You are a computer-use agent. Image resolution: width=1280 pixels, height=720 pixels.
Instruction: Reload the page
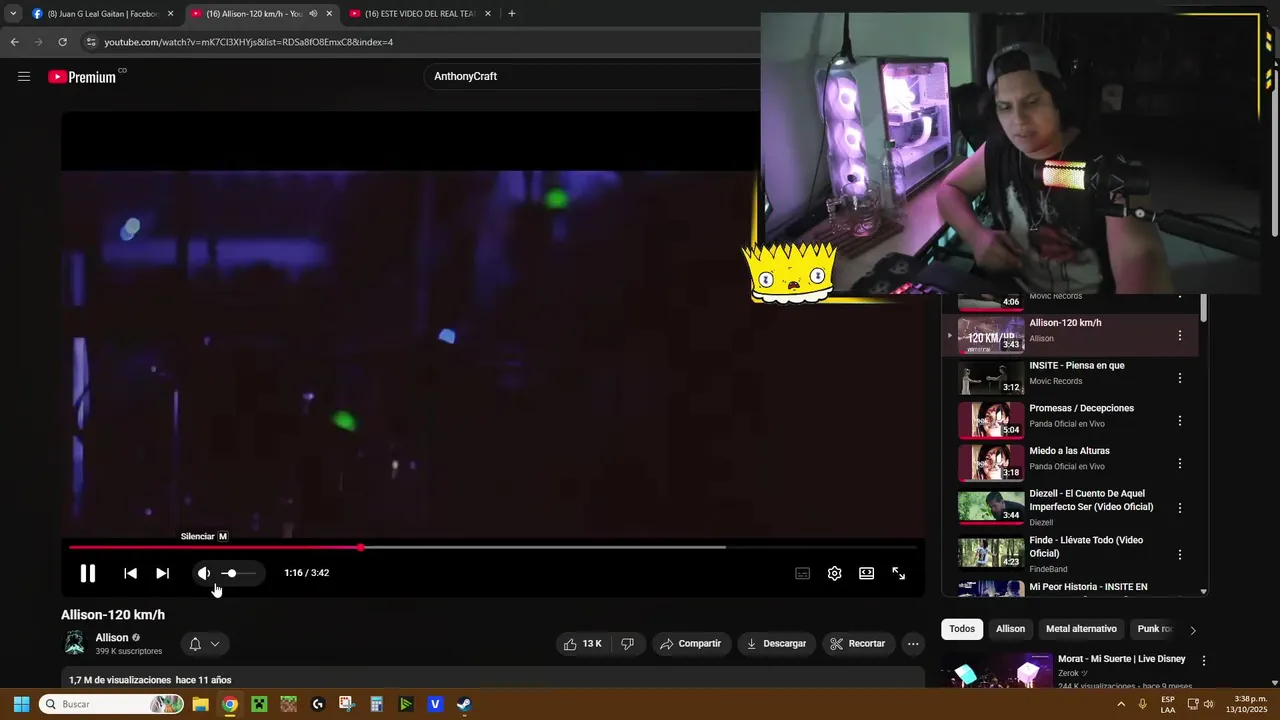[x=62, y=42]
